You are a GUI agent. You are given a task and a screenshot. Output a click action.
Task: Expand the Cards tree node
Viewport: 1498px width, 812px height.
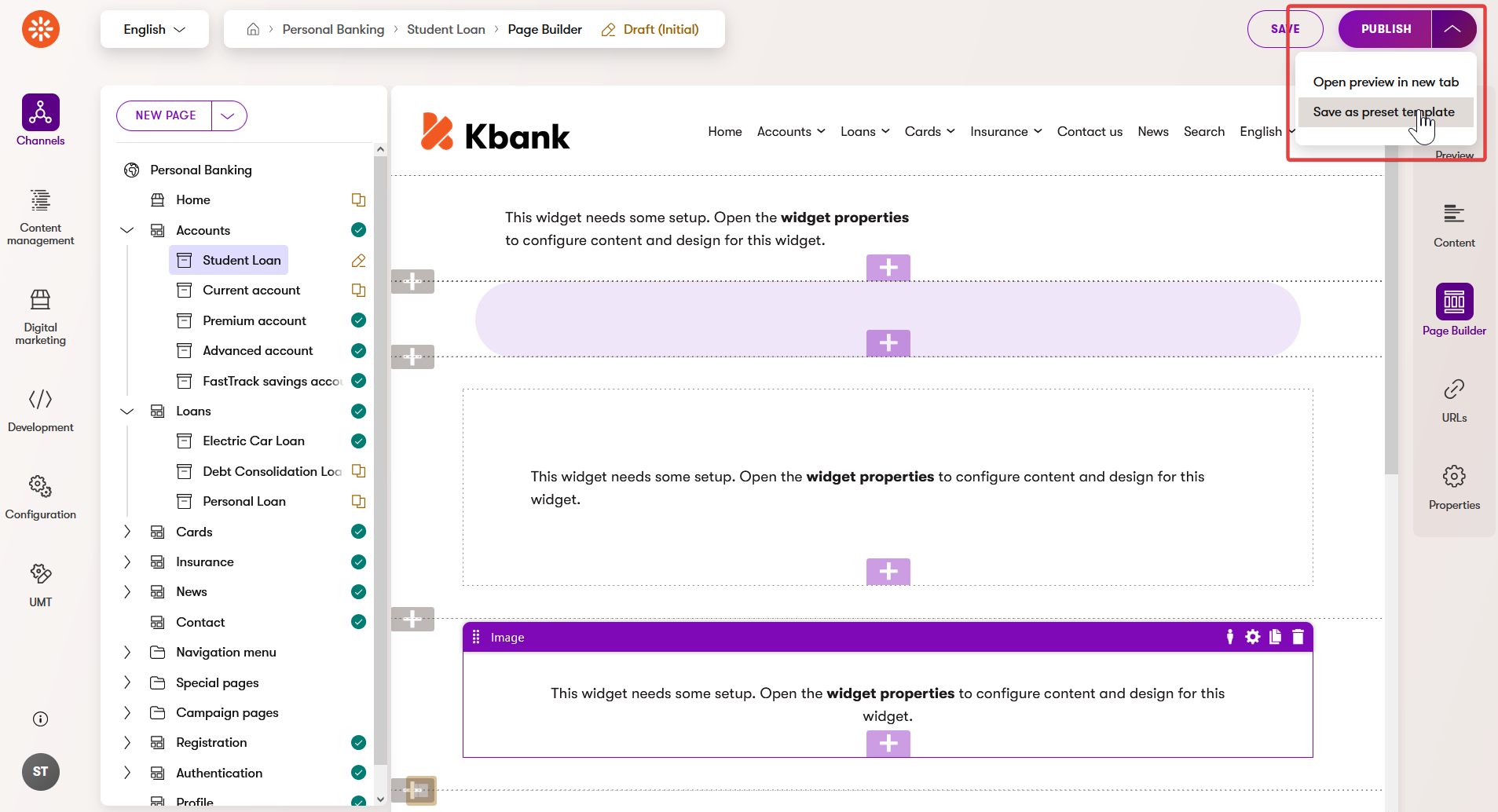coord(127,532)
